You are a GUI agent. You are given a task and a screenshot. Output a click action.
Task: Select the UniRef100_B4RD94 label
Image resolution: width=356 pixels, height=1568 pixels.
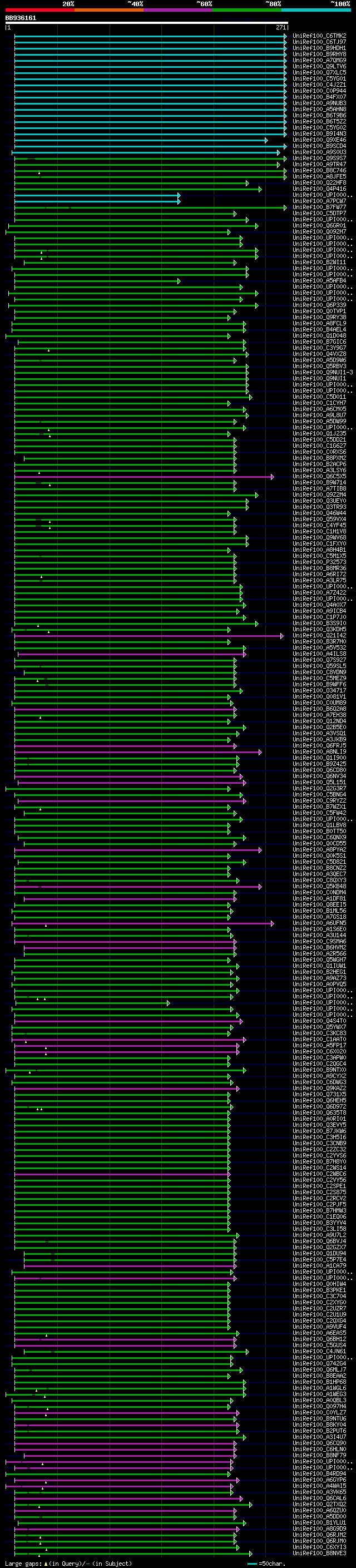[x=319, y=1473]
